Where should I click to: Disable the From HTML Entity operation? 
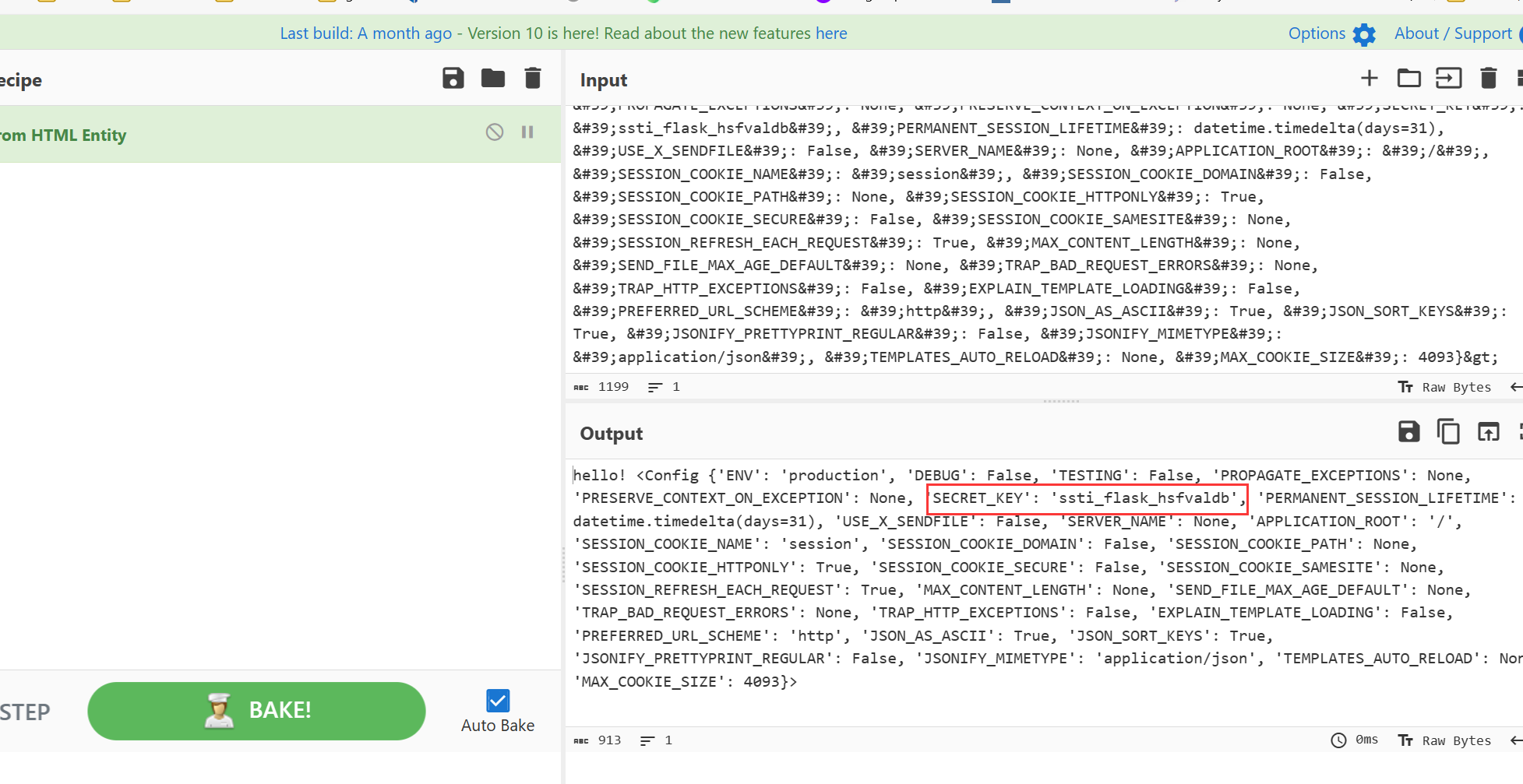495,132
